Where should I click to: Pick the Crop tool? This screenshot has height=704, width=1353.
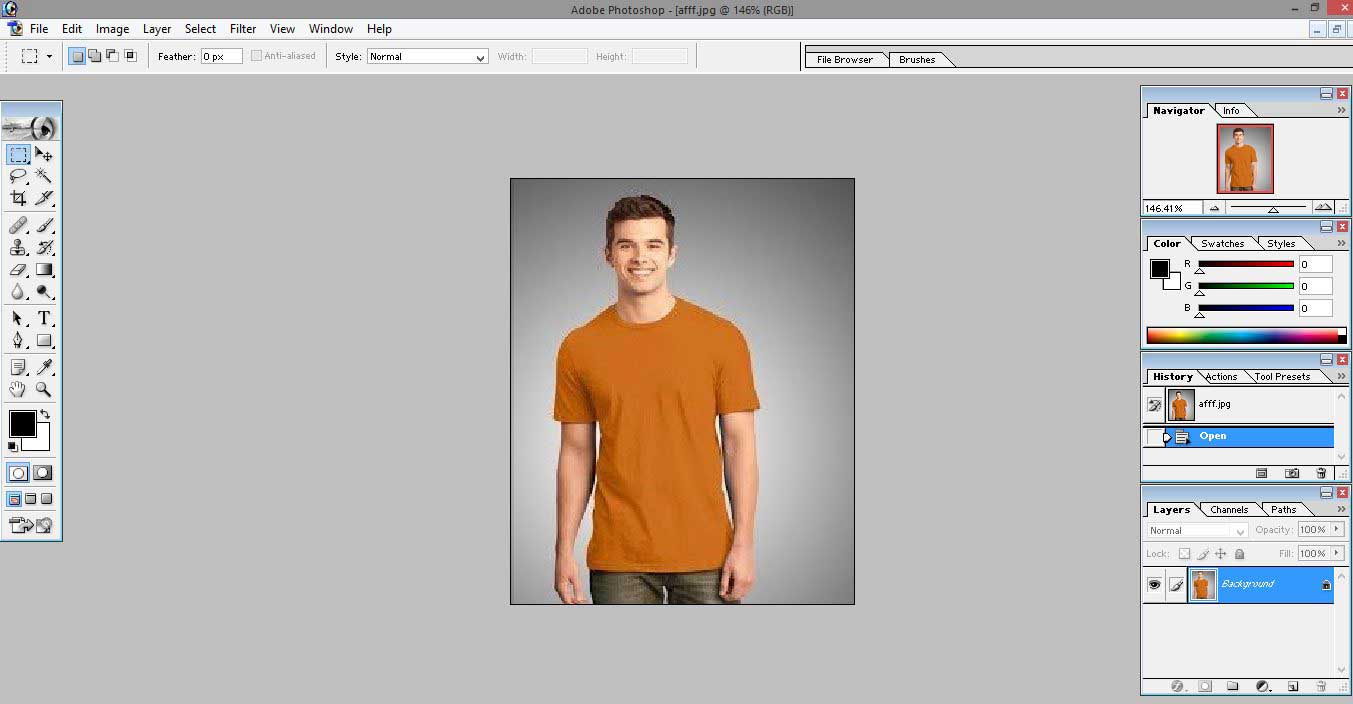coord(18,198)
